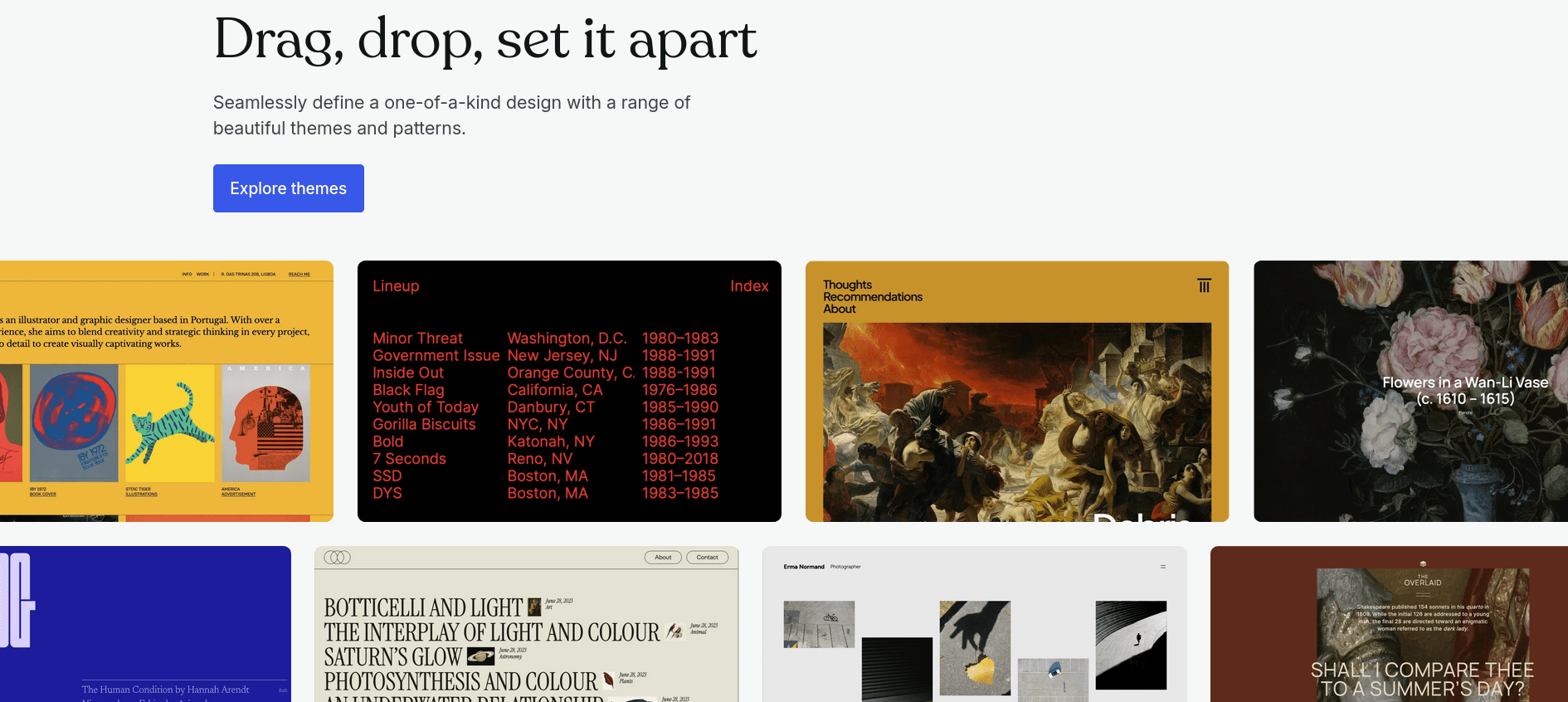Click the Botticelli painting icon beside the headline

534,607
